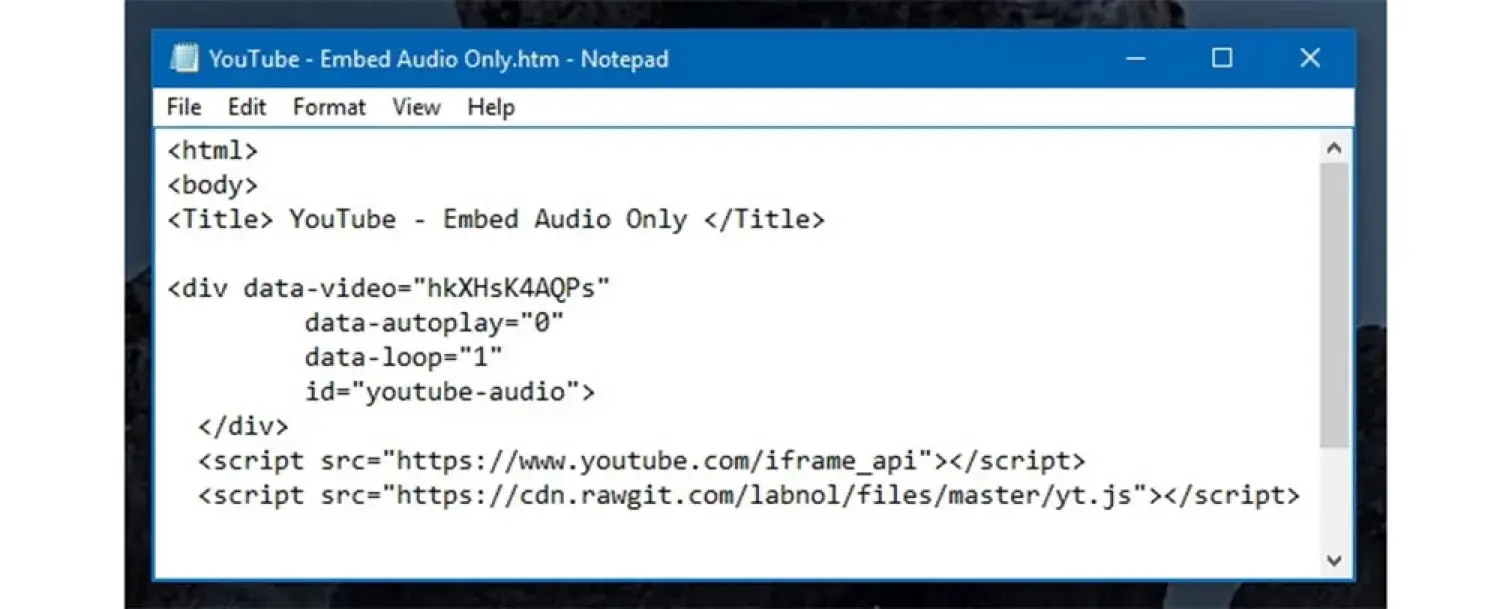1500x609 pixels.
Task: Click the cdn.rawgit.com yt.js script line
Action: click(x=749, y=495)
